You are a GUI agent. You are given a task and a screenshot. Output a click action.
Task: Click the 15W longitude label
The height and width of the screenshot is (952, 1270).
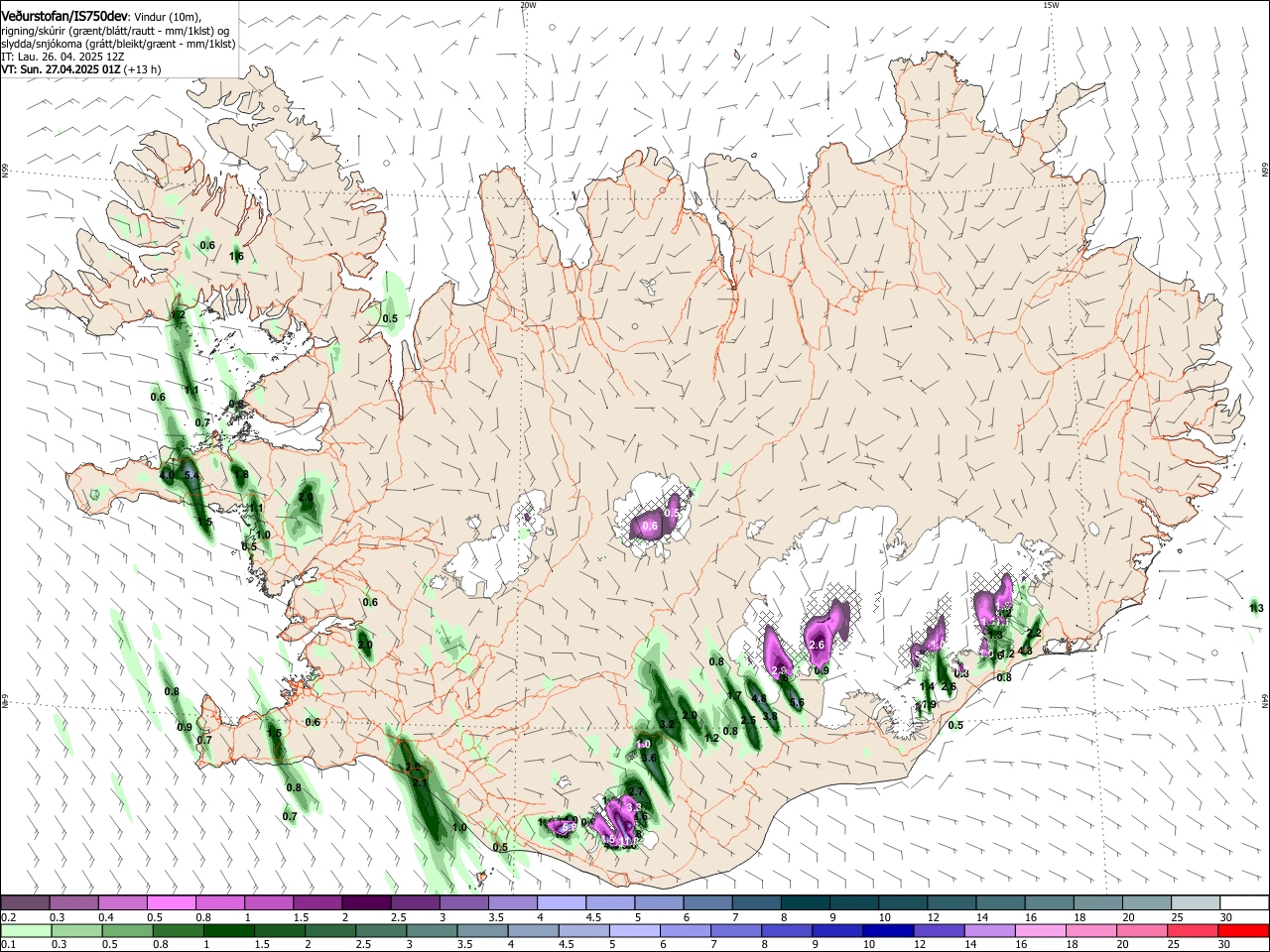(1050, 5)
